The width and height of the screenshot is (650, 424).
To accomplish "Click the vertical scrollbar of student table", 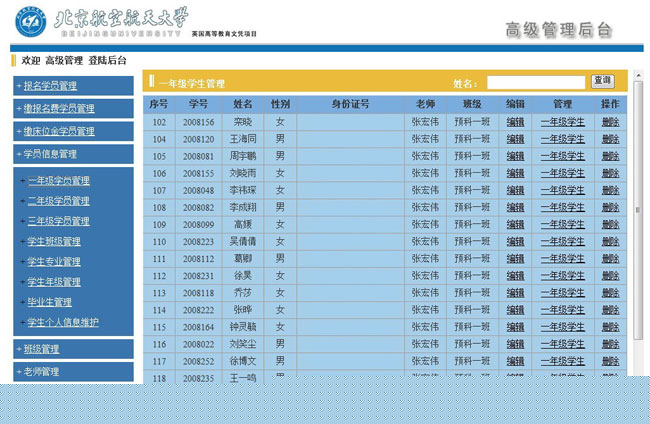I will coord(638,210).
